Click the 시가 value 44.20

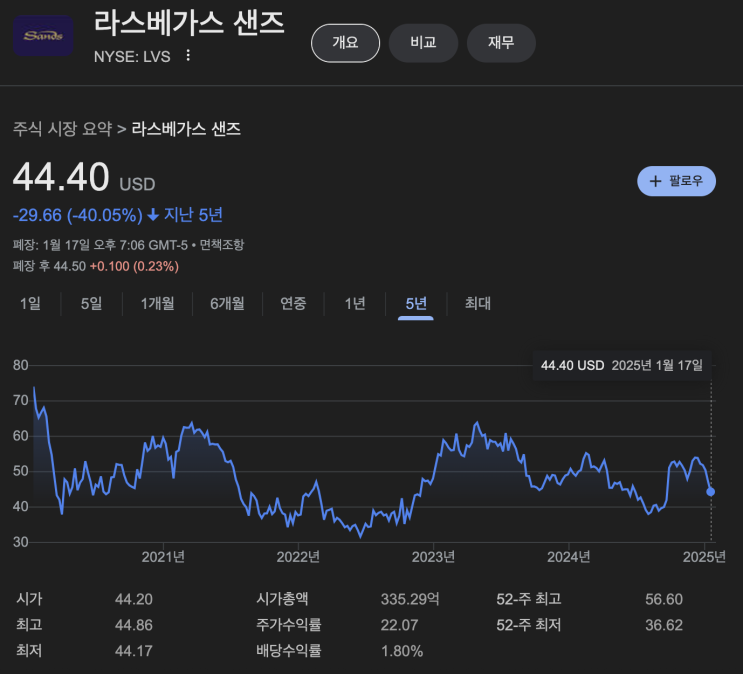point(134,599)
